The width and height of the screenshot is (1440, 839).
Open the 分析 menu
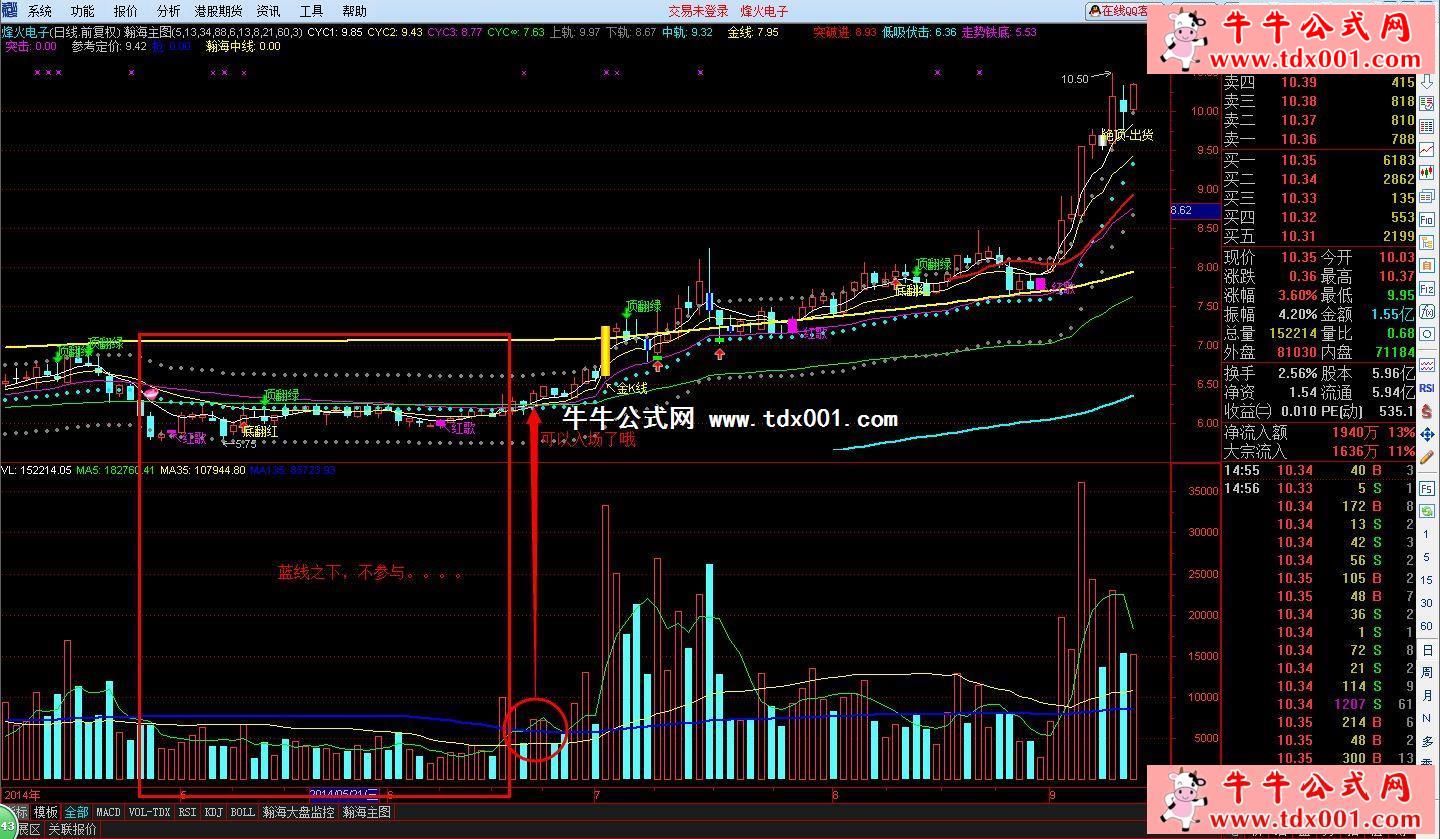coord(169,11)
